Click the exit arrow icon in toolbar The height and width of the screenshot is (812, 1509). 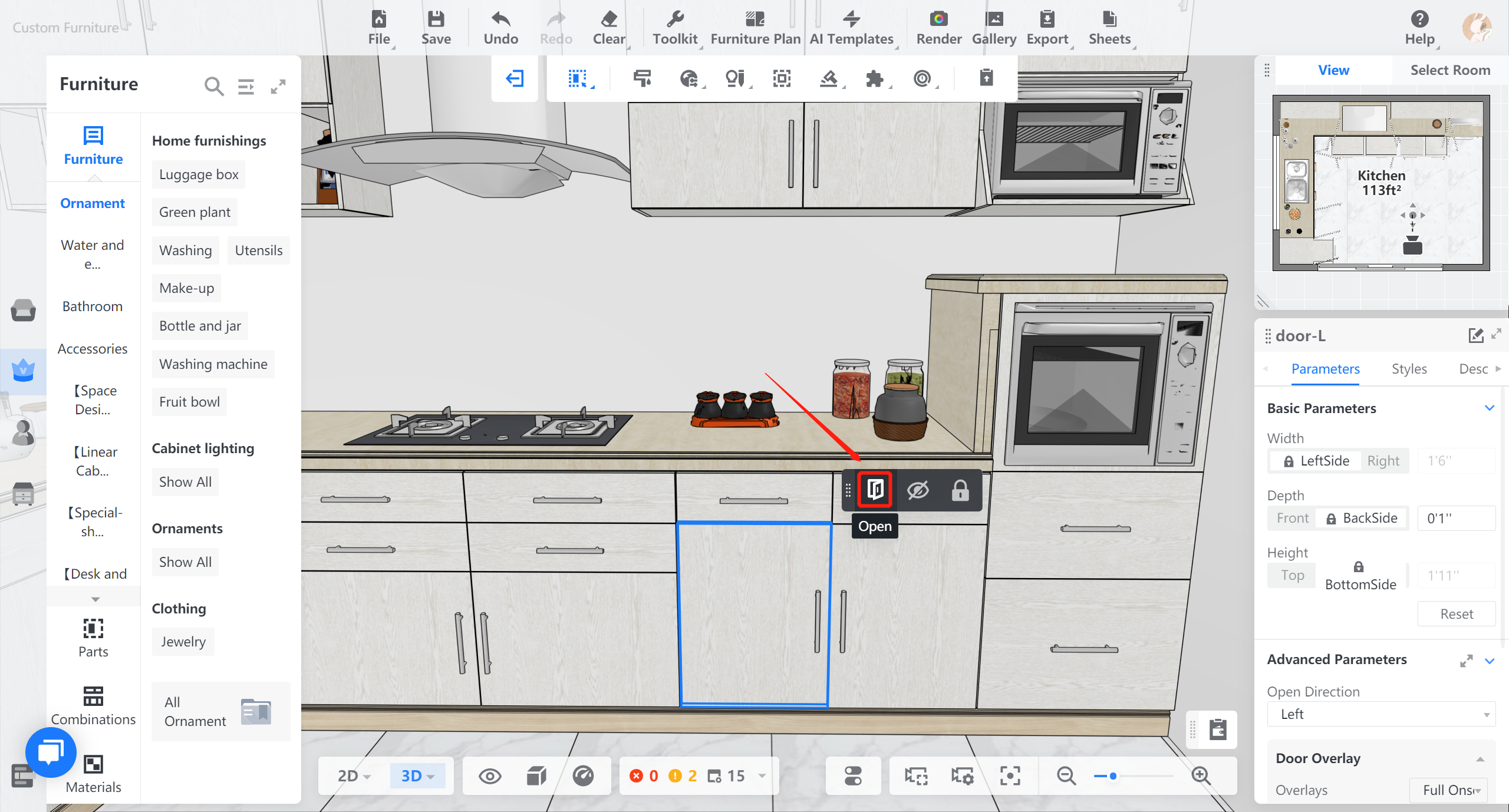tap(515, 78)
